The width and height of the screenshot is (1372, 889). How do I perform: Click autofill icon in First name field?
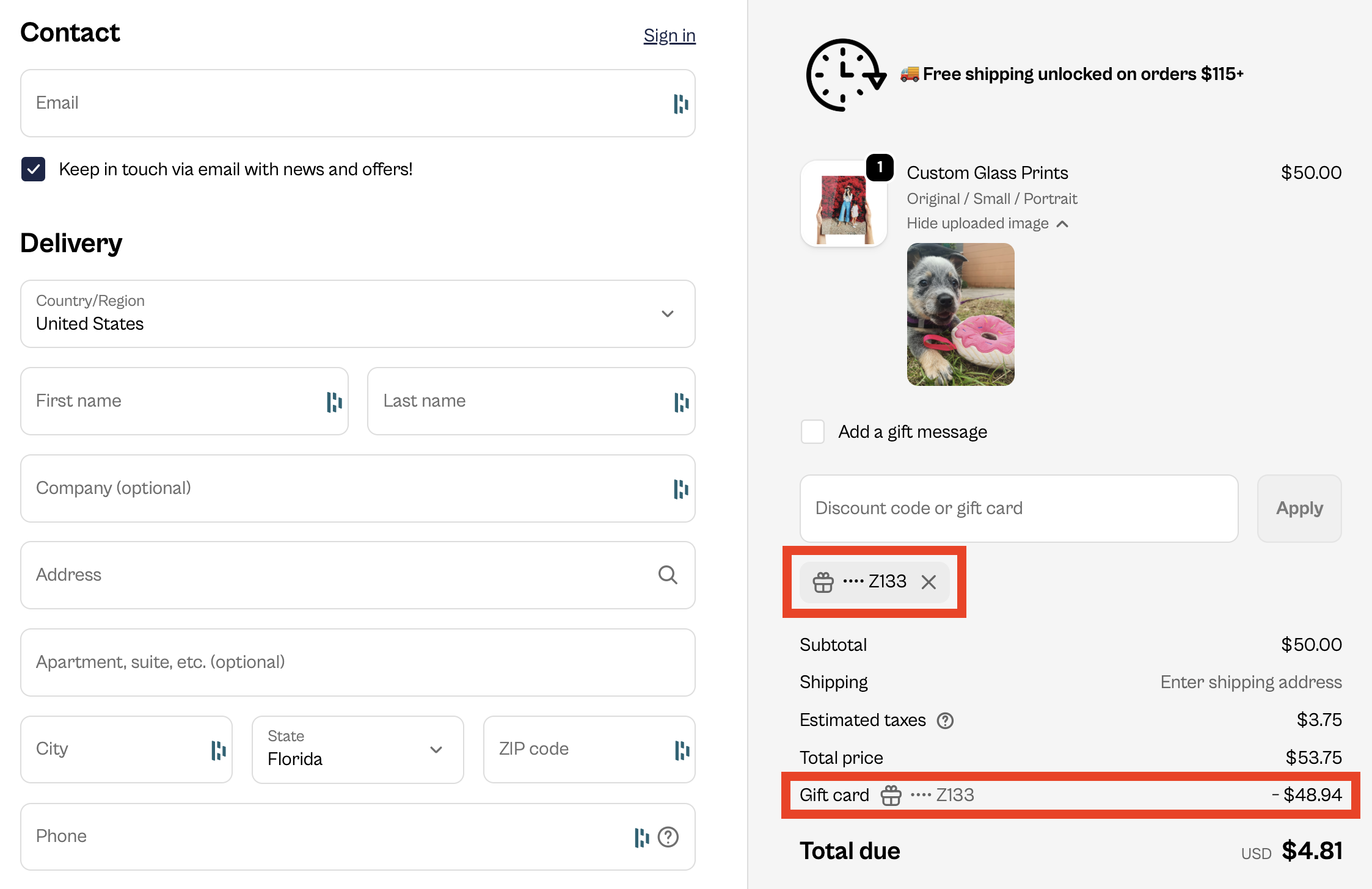coord(334,402)
